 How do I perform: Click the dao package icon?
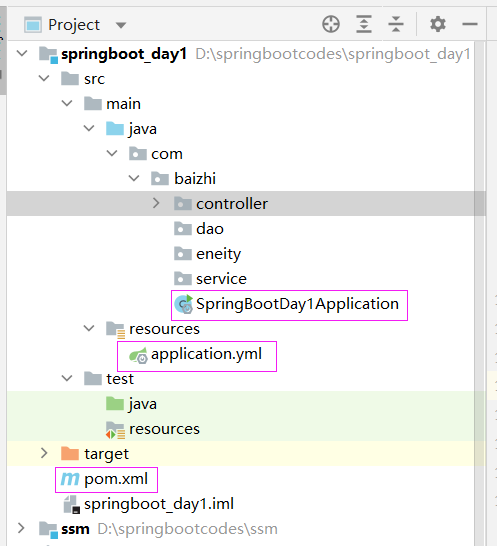[x=183, y=229]
